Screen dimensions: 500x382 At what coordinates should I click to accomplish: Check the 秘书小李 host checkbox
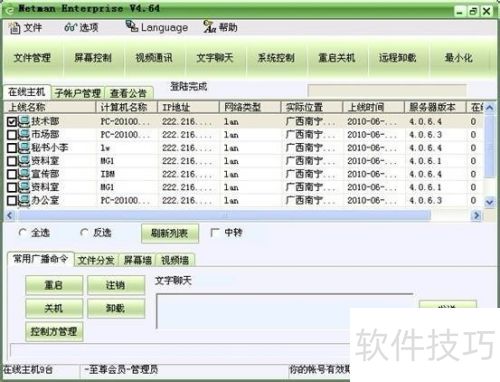pyautogui.click(x=12, y=148)
